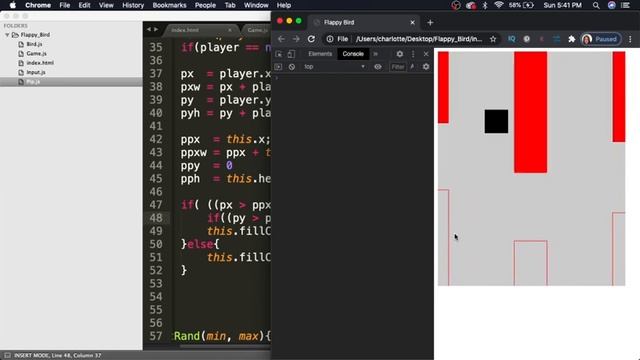Image resolution: width=640 pixels, height=360 pixels.
Task: Open the Bookmarks menu
Action: tap(169, 5)
